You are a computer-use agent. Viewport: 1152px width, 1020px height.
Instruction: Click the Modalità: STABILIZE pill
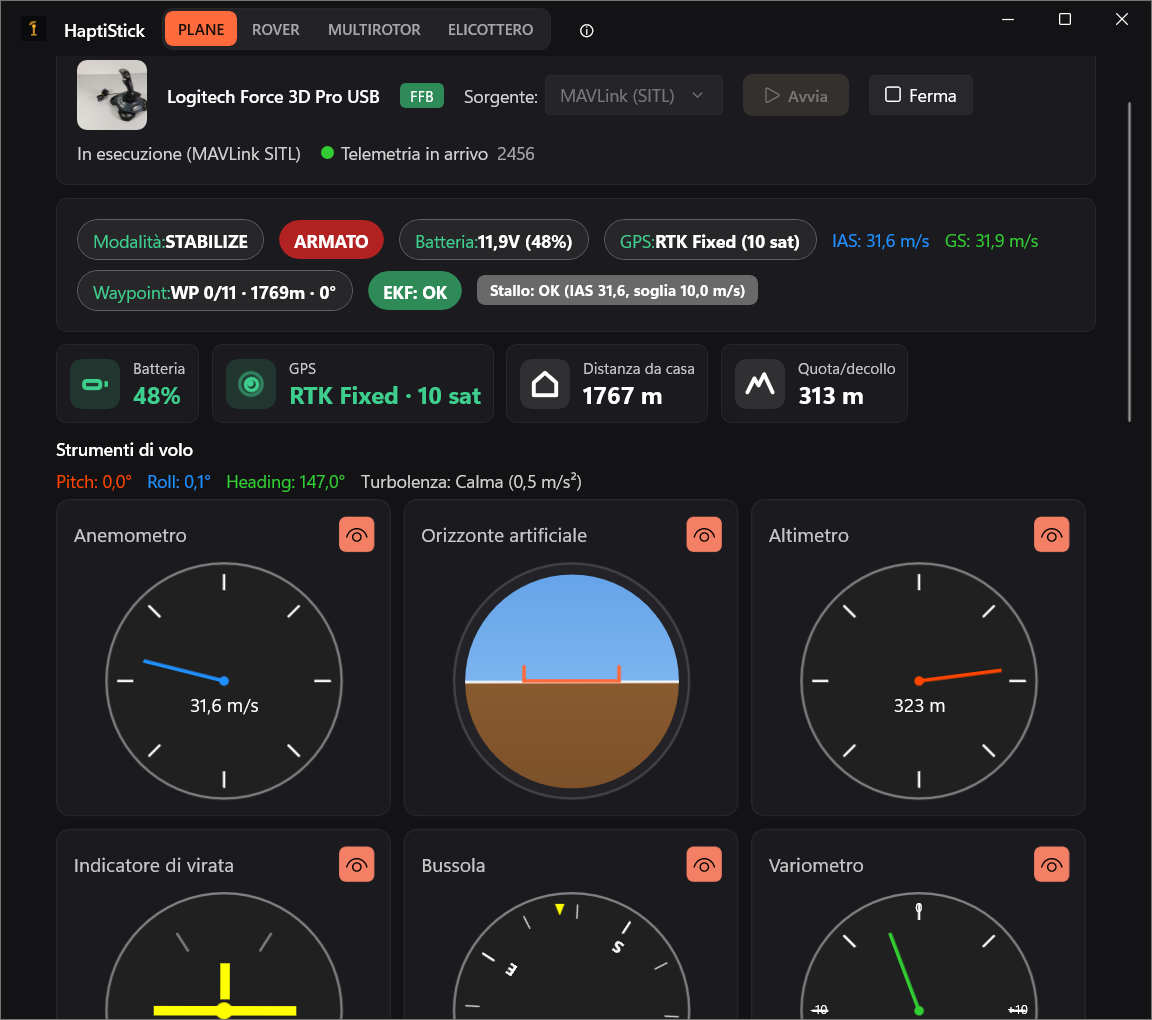pos(170,241)
